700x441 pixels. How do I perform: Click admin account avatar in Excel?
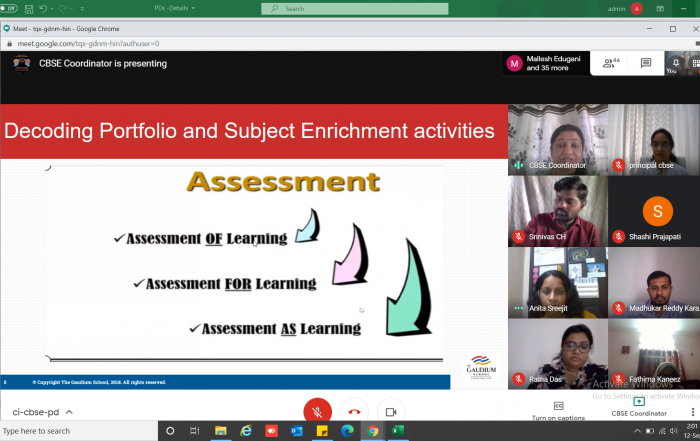[x=637, y=8]
